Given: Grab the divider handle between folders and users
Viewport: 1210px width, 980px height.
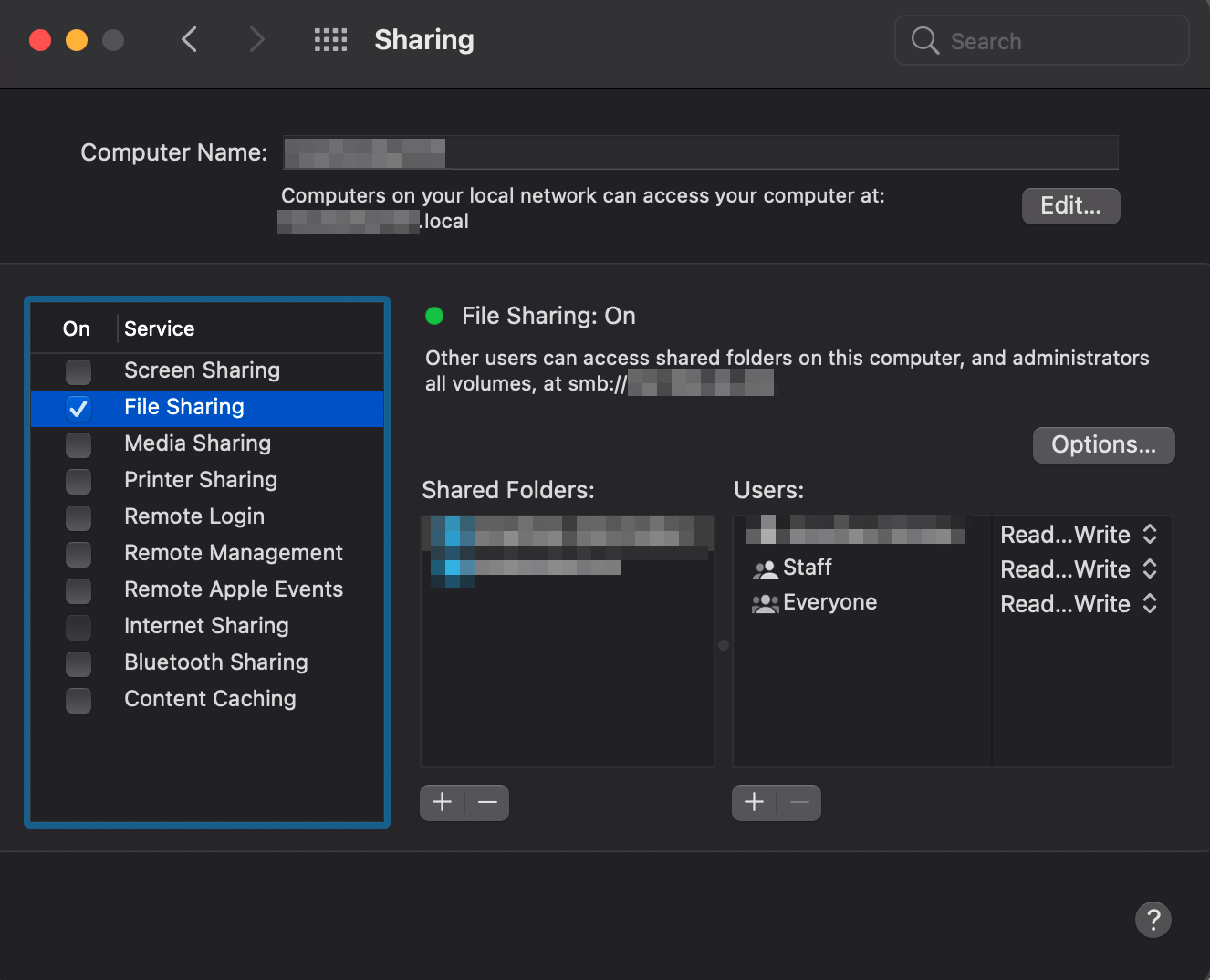Looking at the screenshot, I should pos(724,645).
